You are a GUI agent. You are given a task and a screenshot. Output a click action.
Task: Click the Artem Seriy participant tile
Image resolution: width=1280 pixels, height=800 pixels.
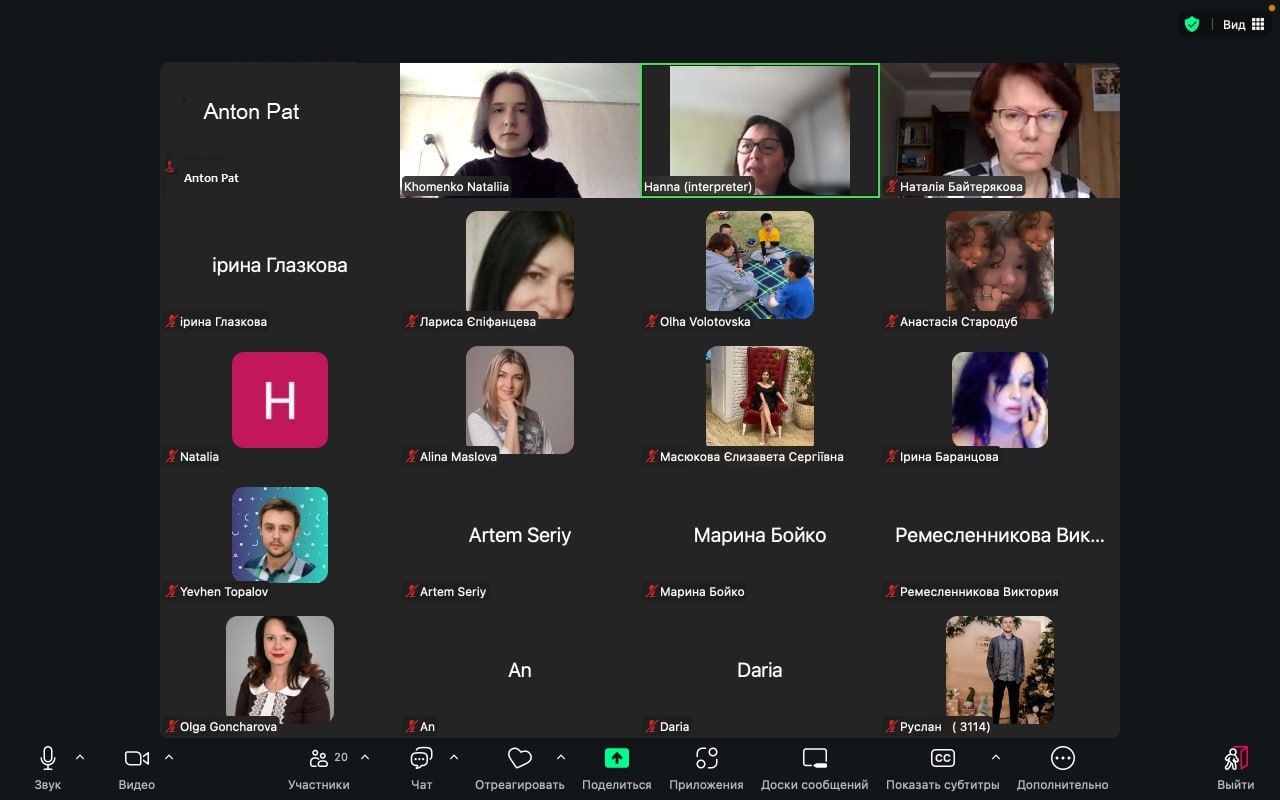520,536
